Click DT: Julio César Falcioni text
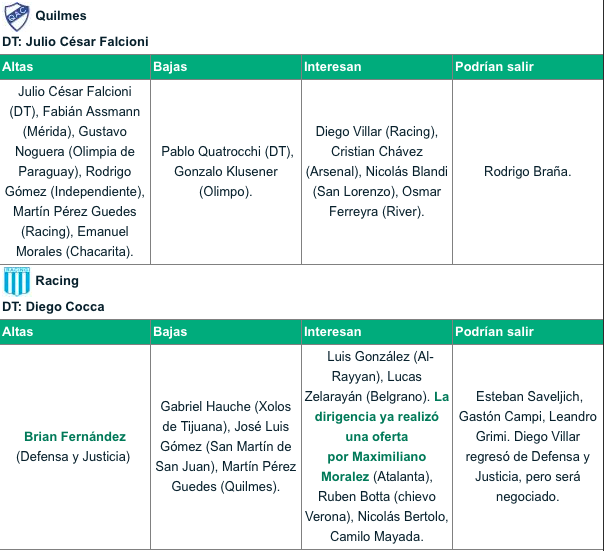The width and height of the screenshot is (605, 551). (x=75, y=42)
